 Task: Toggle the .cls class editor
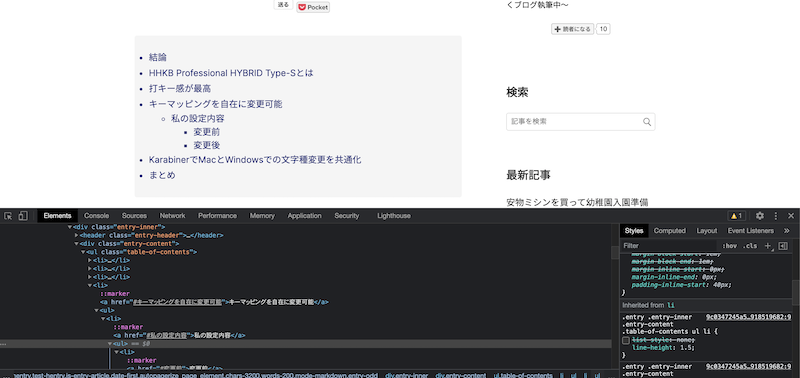pyautogui.click(x=750, y=246)
